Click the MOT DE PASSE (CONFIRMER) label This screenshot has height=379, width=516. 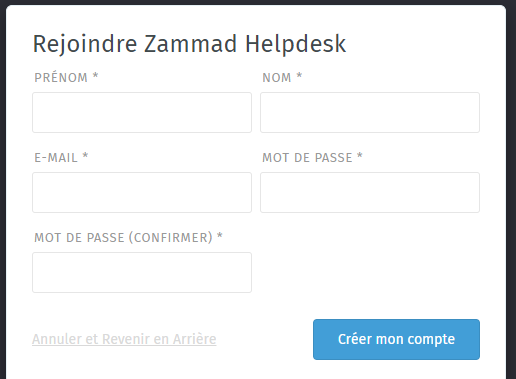click(123, 238)
